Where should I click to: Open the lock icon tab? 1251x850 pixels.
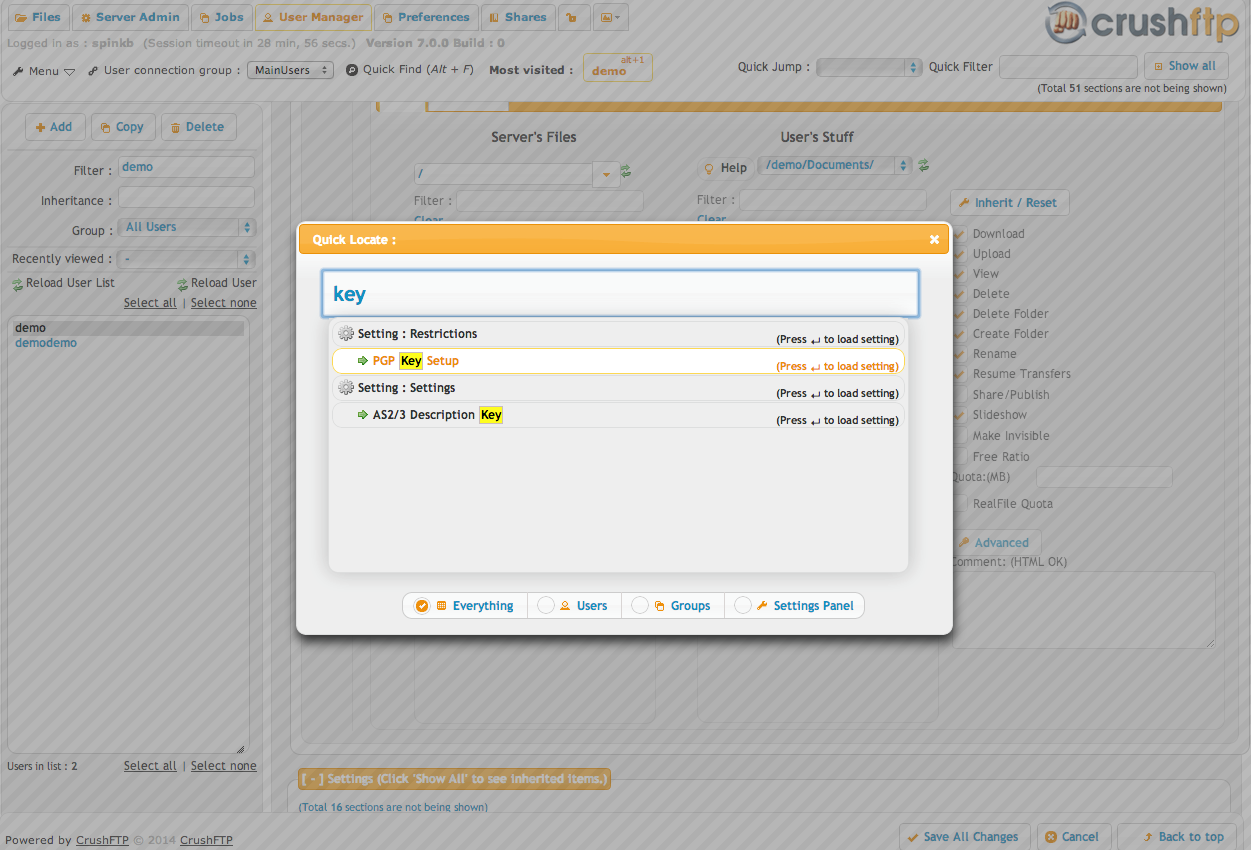click(x=573, y=17)
